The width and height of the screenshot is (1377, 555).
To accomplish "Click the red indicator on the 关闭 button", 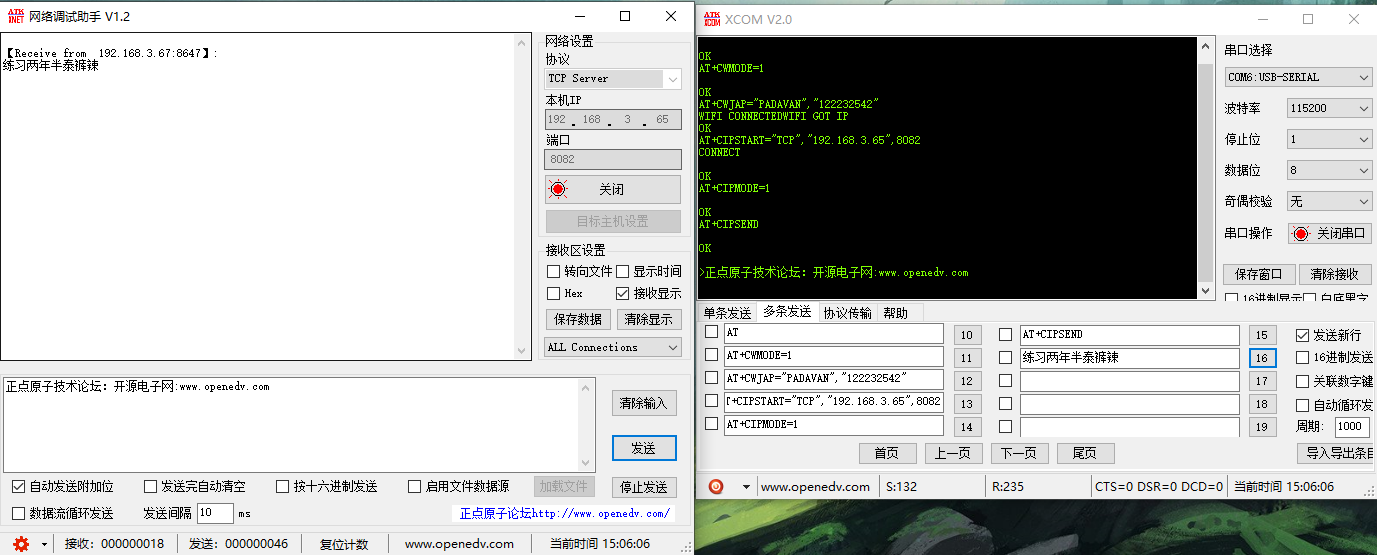I will 558,189.
